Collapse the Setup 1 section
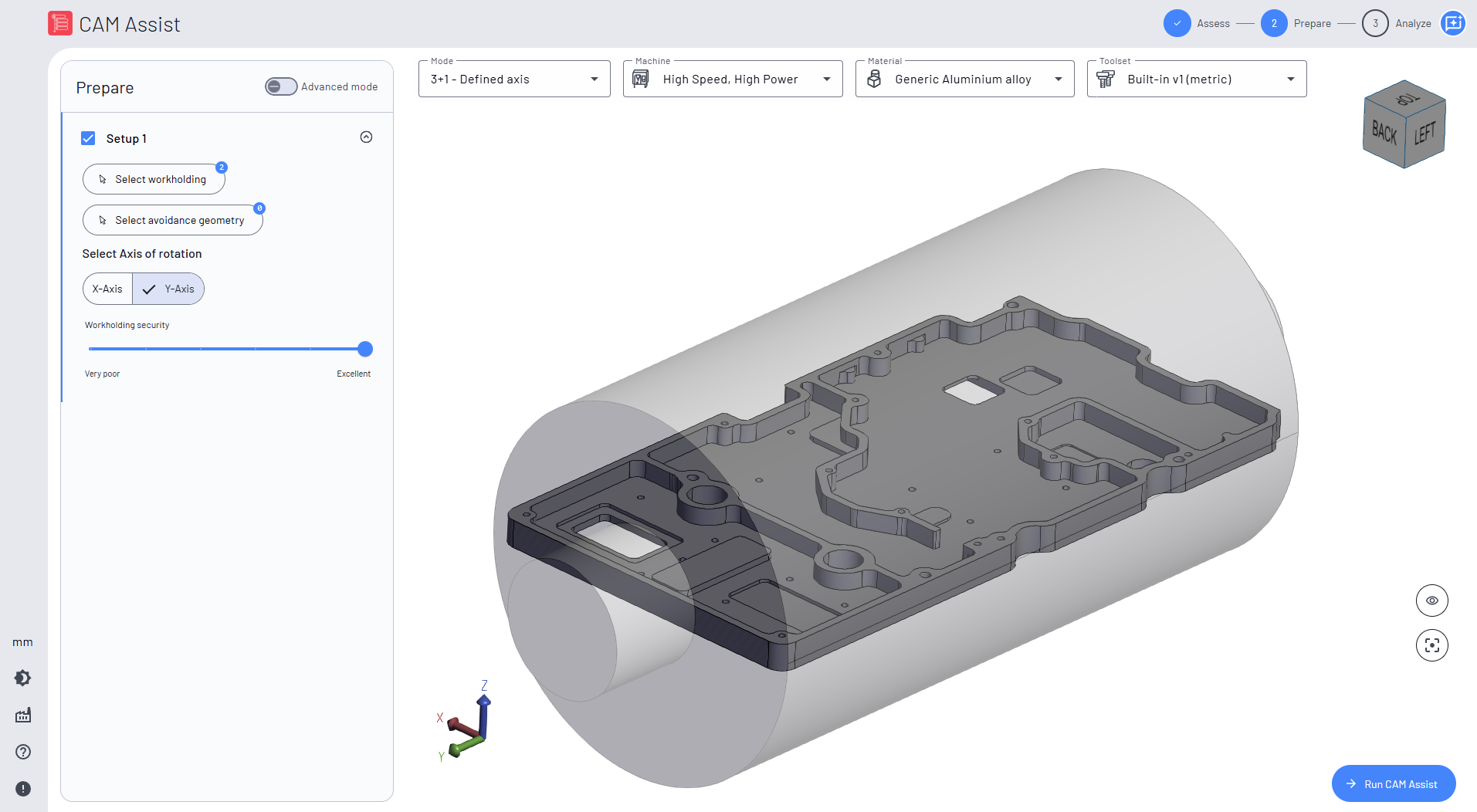This screenshot has height=812, width=1477. point(367,137)
